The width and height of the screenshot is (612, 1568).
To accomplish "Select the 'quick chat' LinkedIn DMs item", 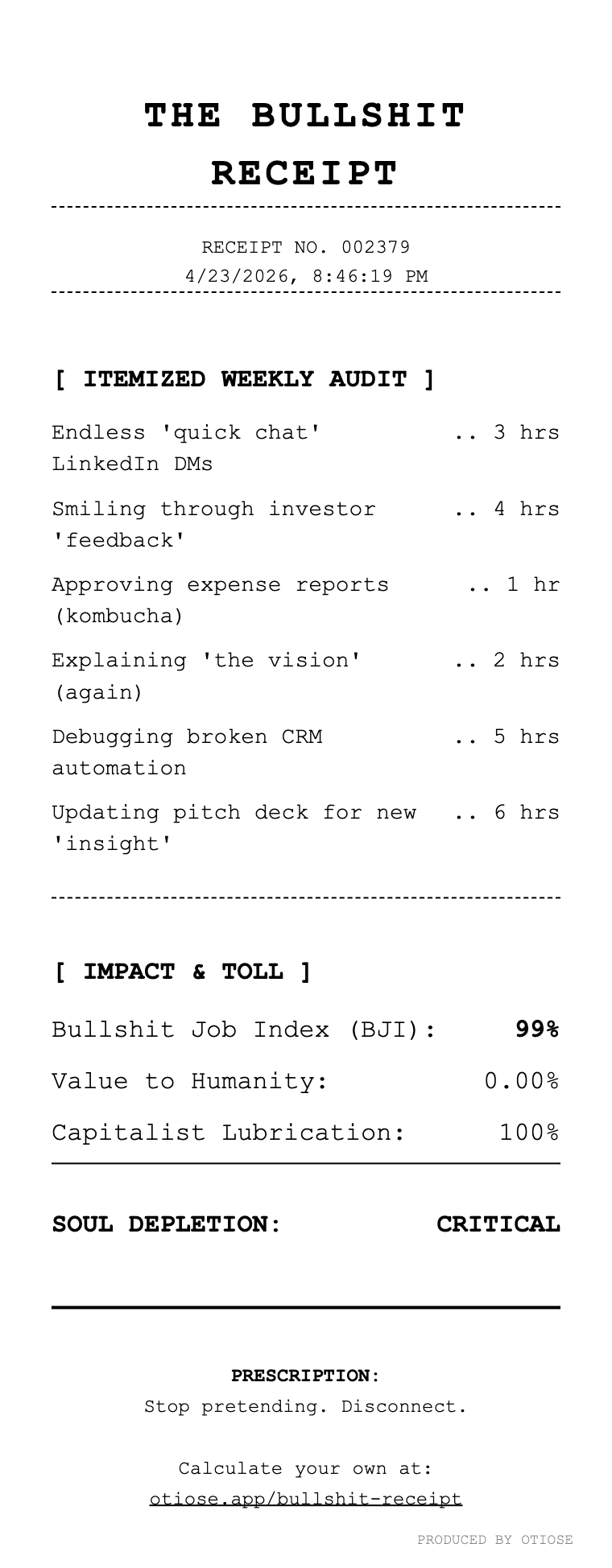I will tap(187, 448).
